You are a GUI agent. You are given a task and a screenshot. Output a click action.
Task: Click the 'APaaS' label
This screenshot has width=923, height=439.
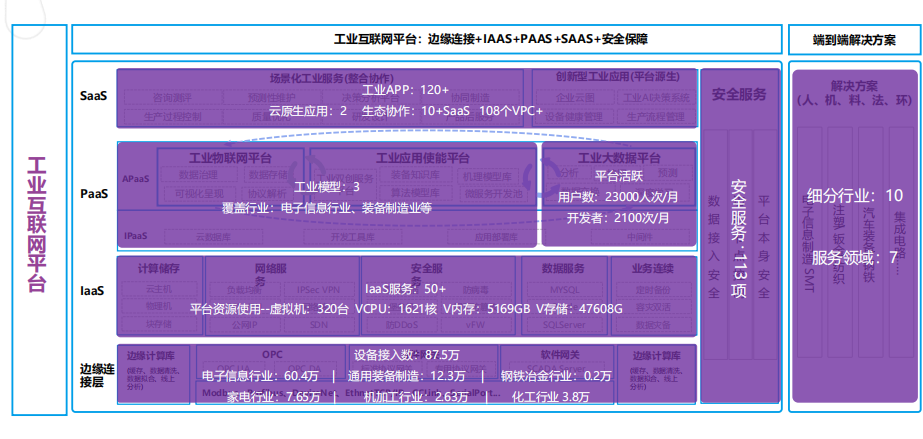[136, 178]
